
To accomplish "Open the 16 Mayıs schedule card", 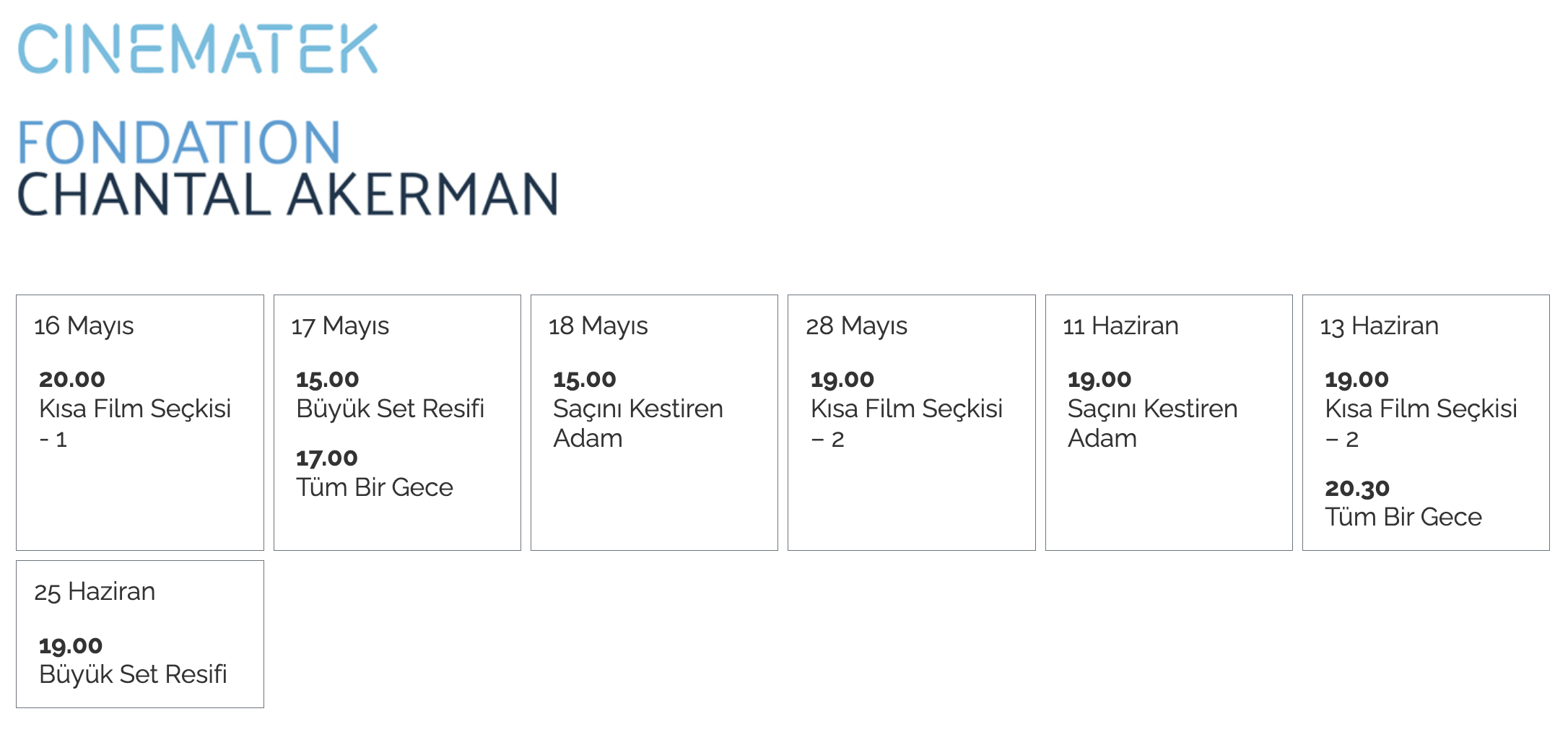I will (x=140, y=422).
